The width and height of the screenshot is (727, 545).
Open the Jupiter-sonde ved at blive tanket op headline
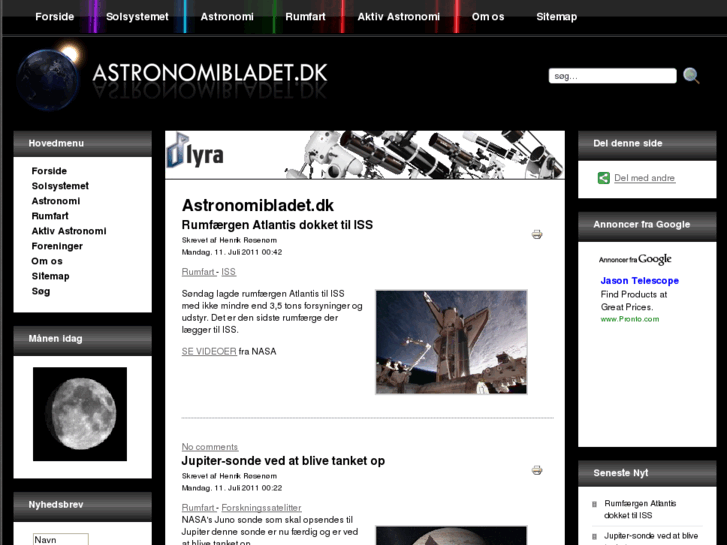click(283, 461)
